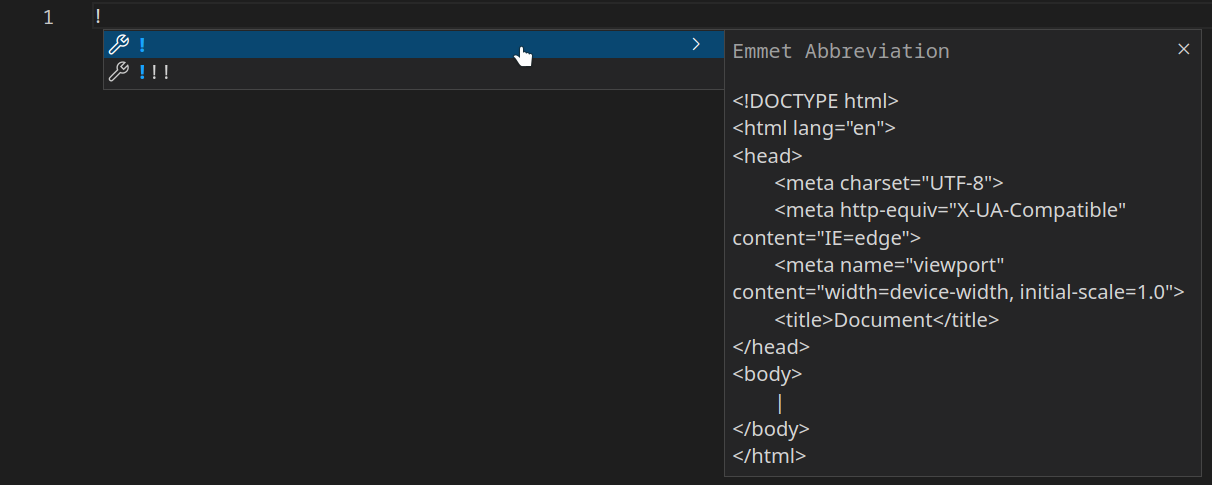Close the Emmet Abbreviation details panel
The height and width of the screenshot is (485, 1212).
(1183, 49)
